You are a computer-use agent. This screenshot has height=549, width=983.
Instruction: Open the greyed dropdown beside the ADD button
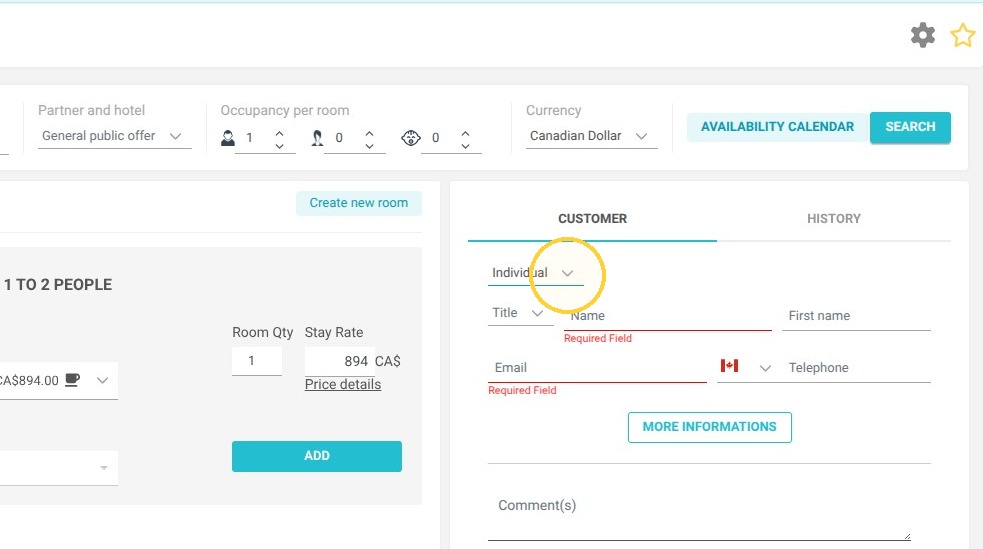pos(59,468)
